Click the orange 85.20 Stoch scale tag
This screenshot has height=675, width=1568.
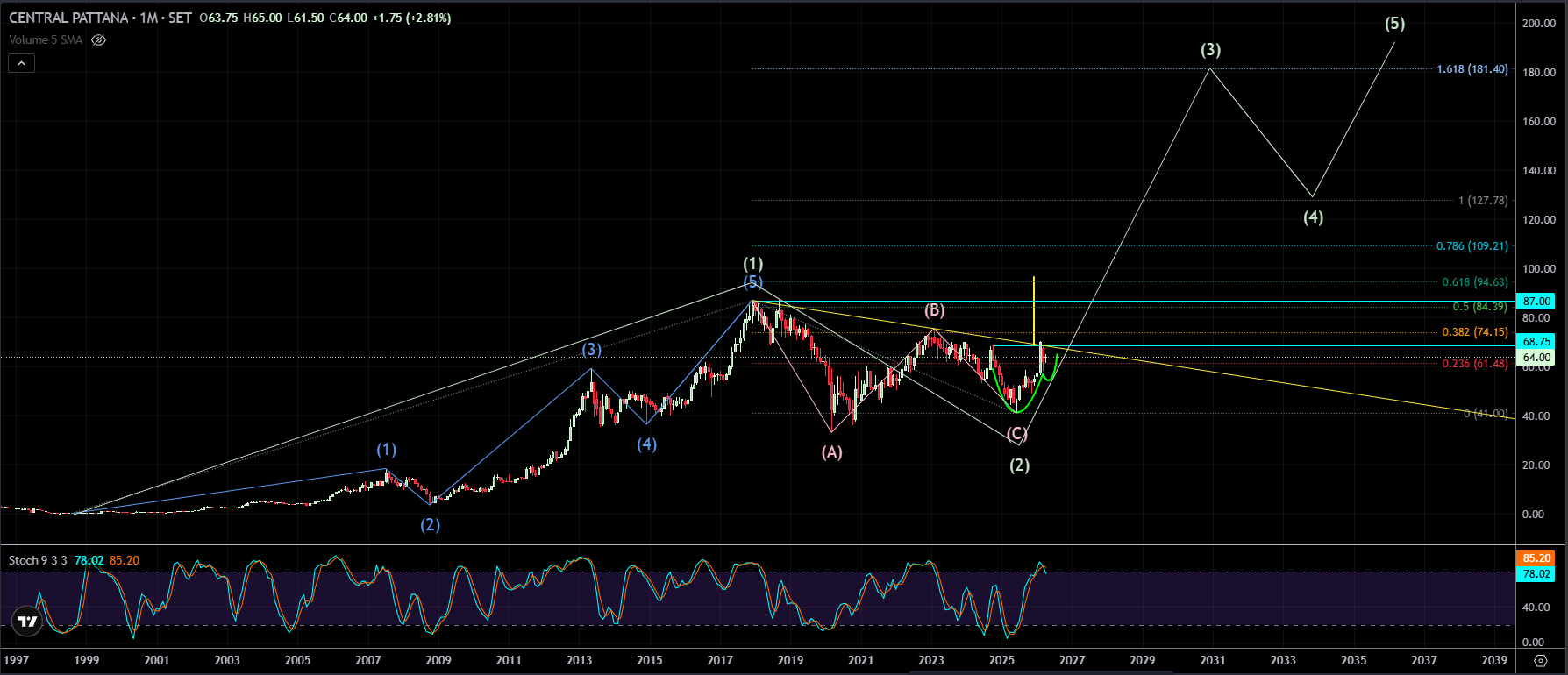[1536, 558]
